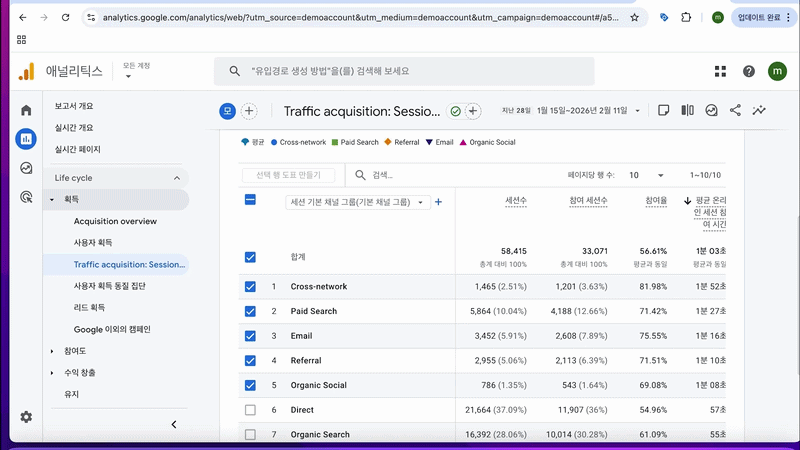Open the Explore icon in left rail
The image size is (800, 450).
pos(26,168)
